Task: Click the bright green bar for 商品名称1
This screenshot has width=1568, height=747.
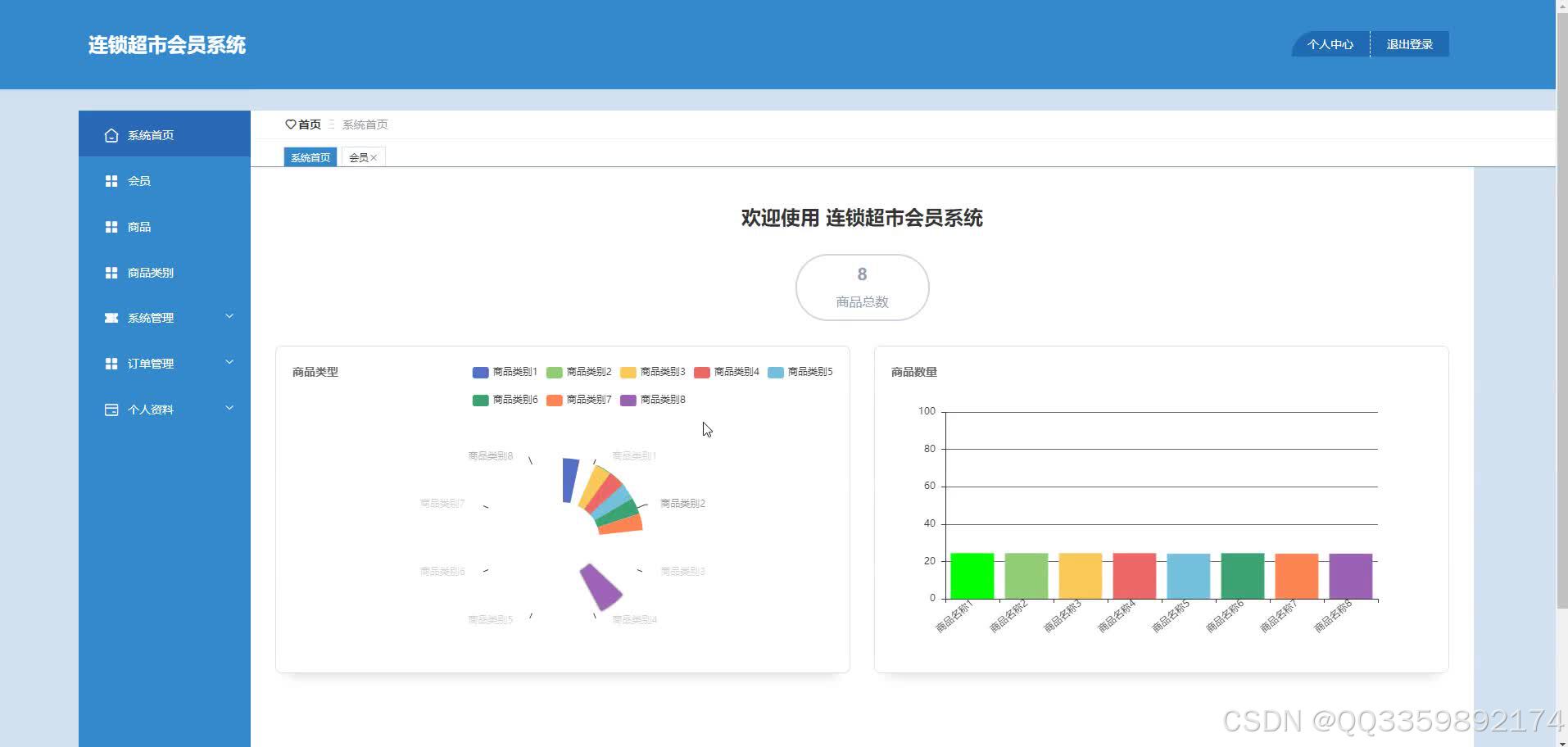Action: (972, 576)
